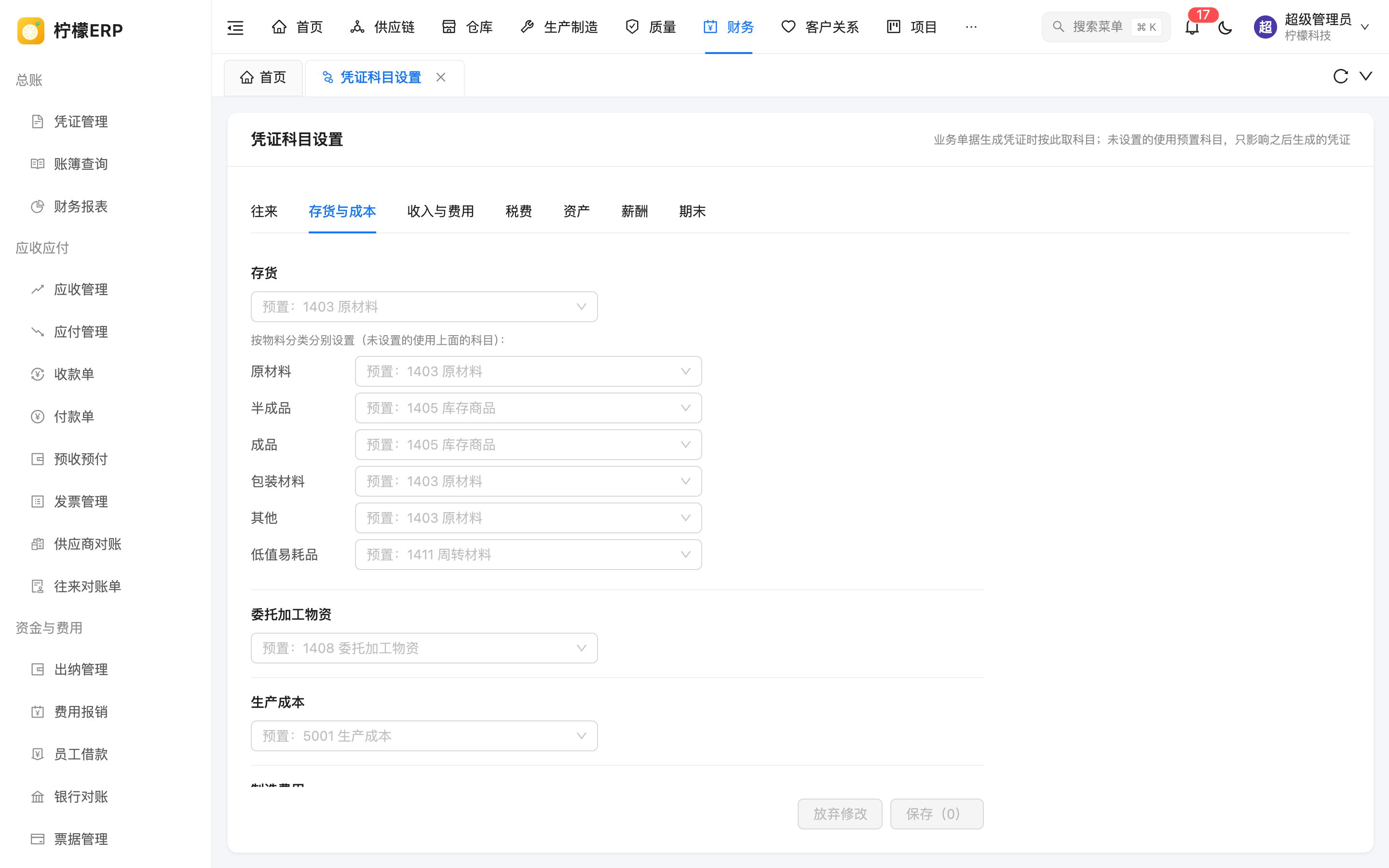Collapse the sidebar with the menu fold icon

click(235, 27)
